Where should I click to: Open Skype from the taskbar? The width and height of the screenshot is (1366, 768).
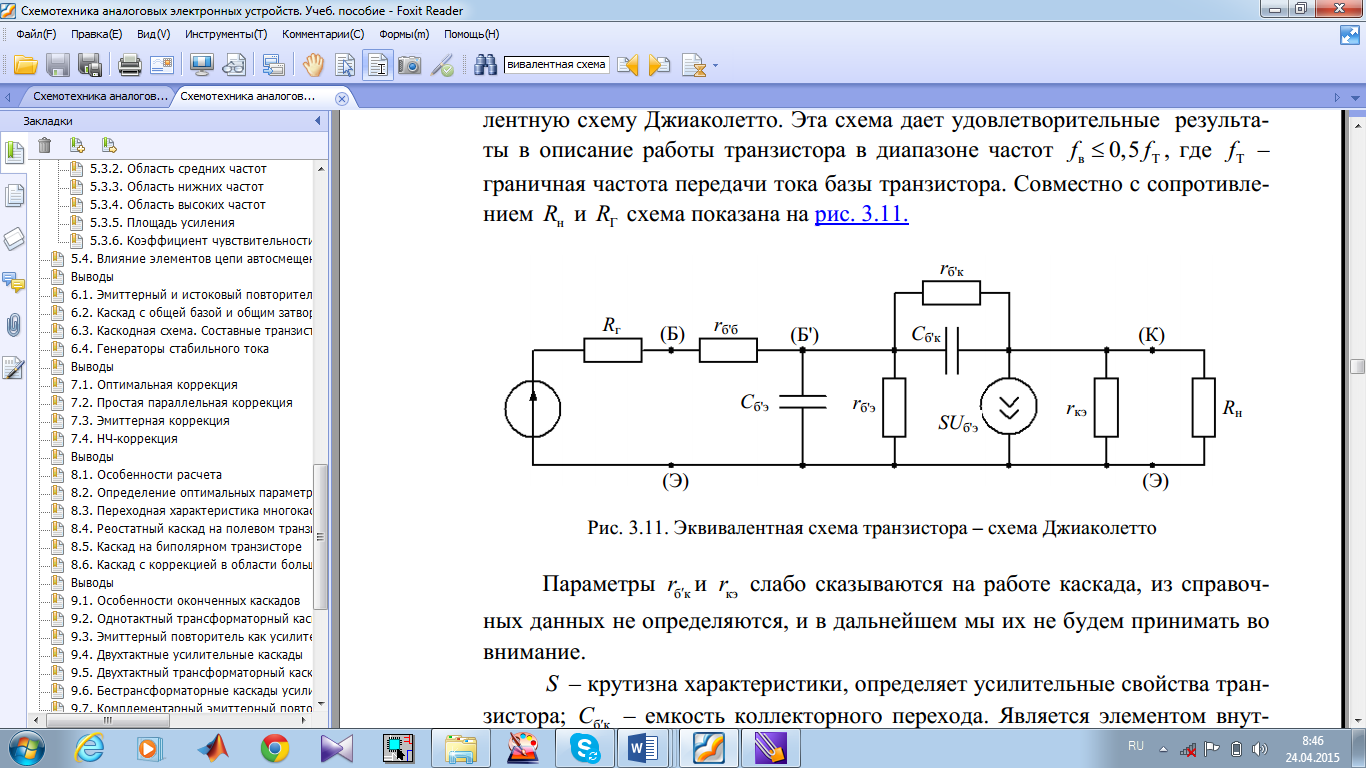(586, 747)
